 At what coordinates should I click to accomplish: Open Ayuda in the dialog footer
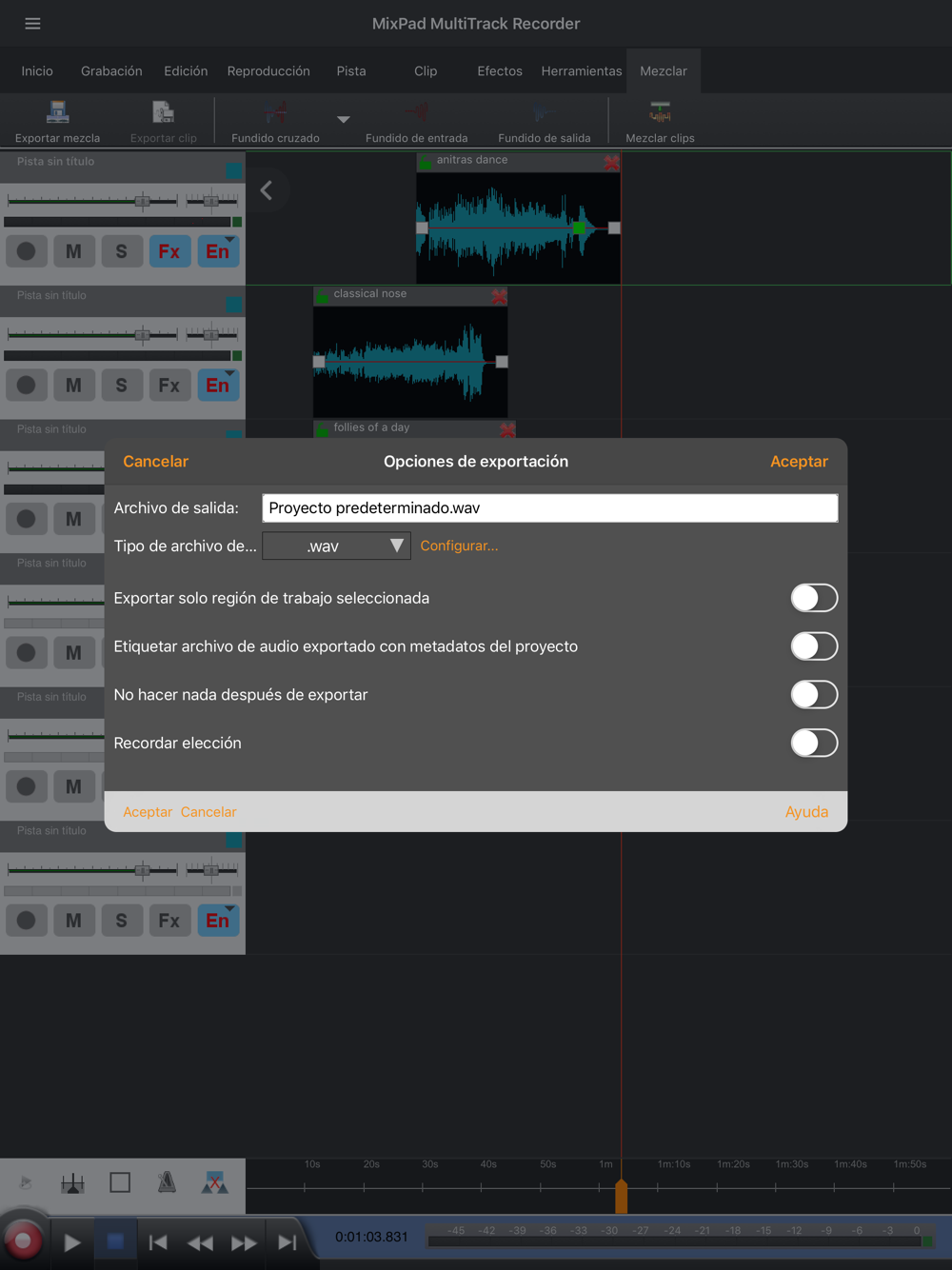coord(806,812)
